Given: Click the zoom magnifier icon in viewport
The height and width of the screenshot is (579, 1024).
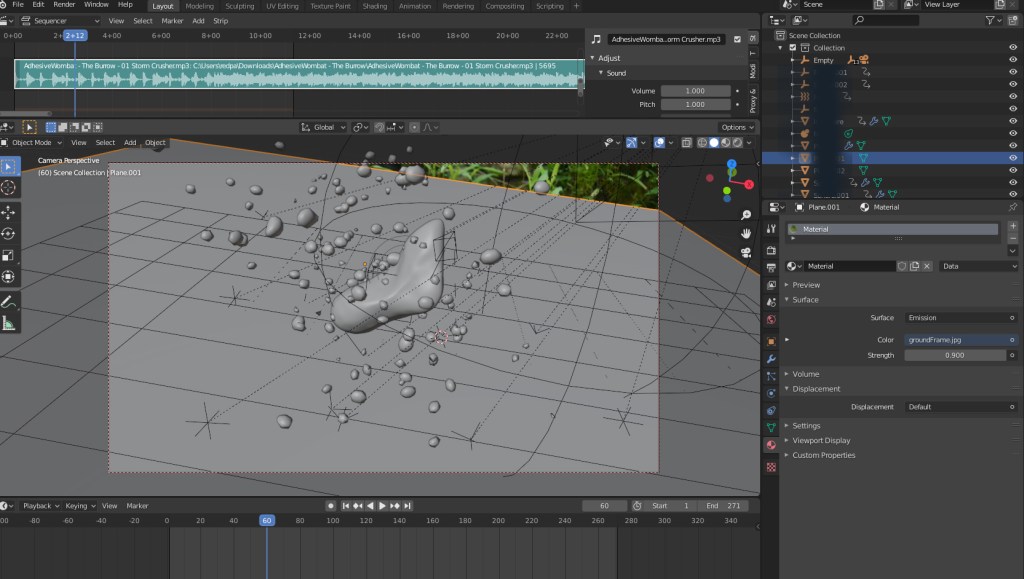Looking at the screenshot, I should 746,215.
